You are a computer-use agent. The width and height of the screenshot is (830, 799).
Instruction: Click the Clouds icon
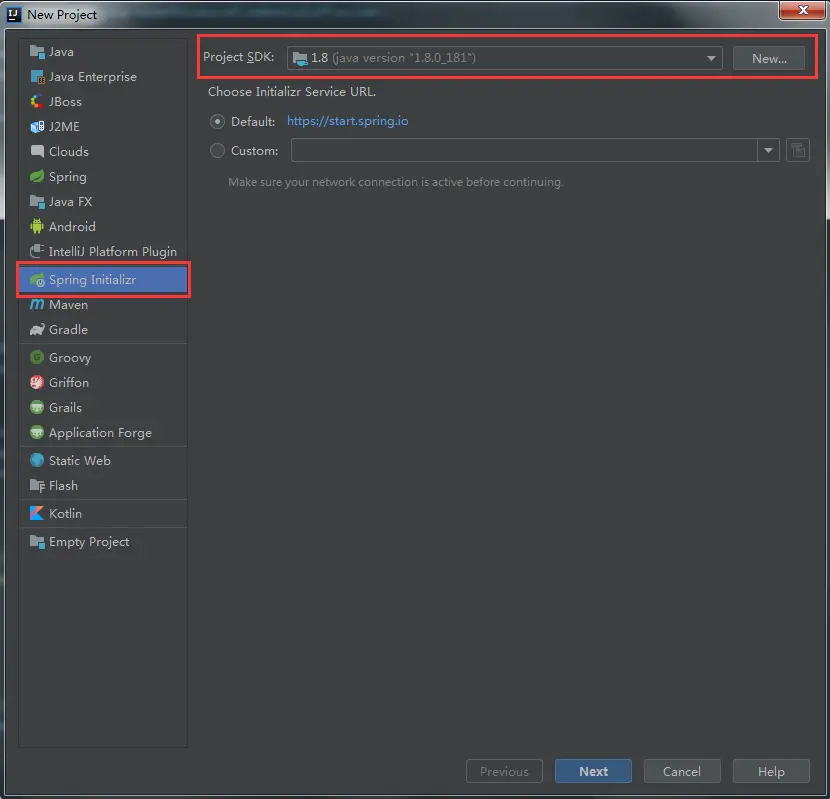tap(37, 151)
